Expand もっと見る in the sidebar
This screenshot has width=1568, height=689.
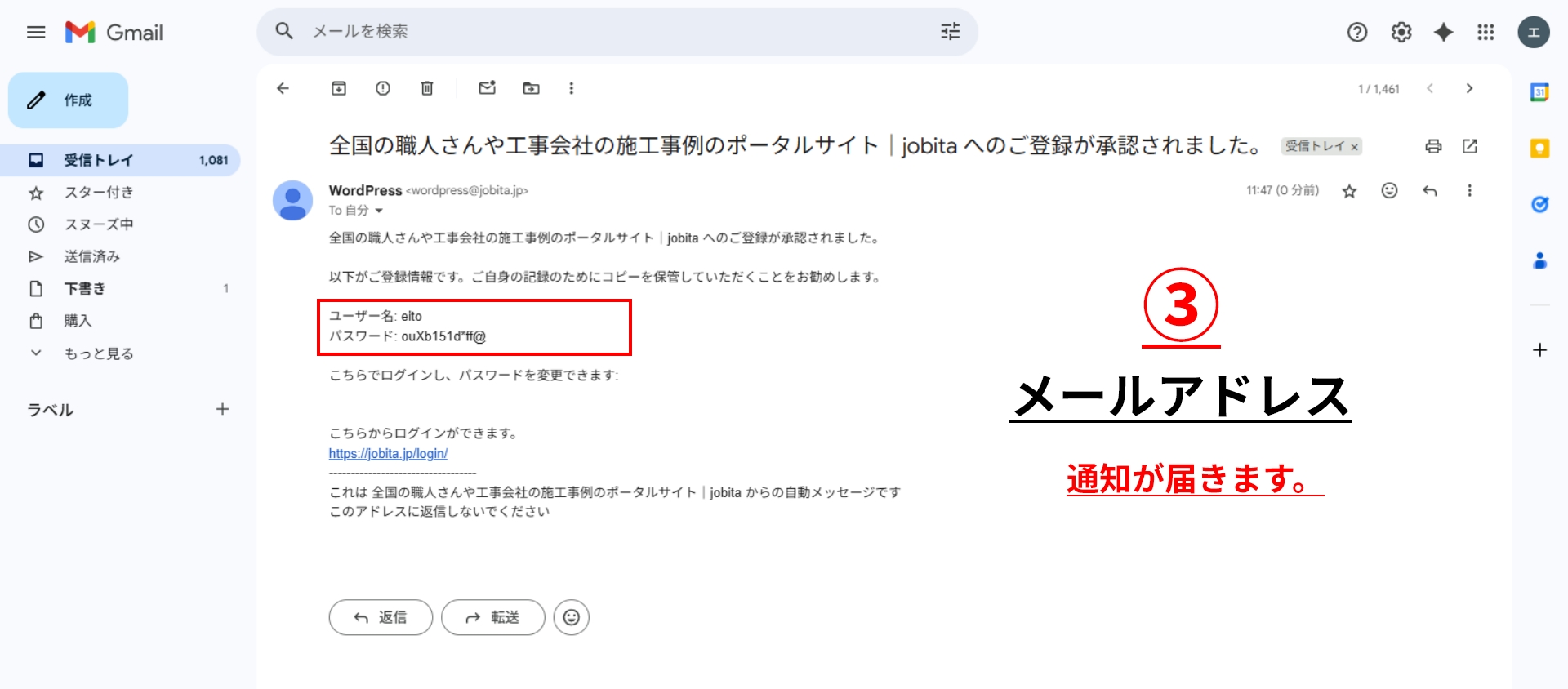click(98, 353)
